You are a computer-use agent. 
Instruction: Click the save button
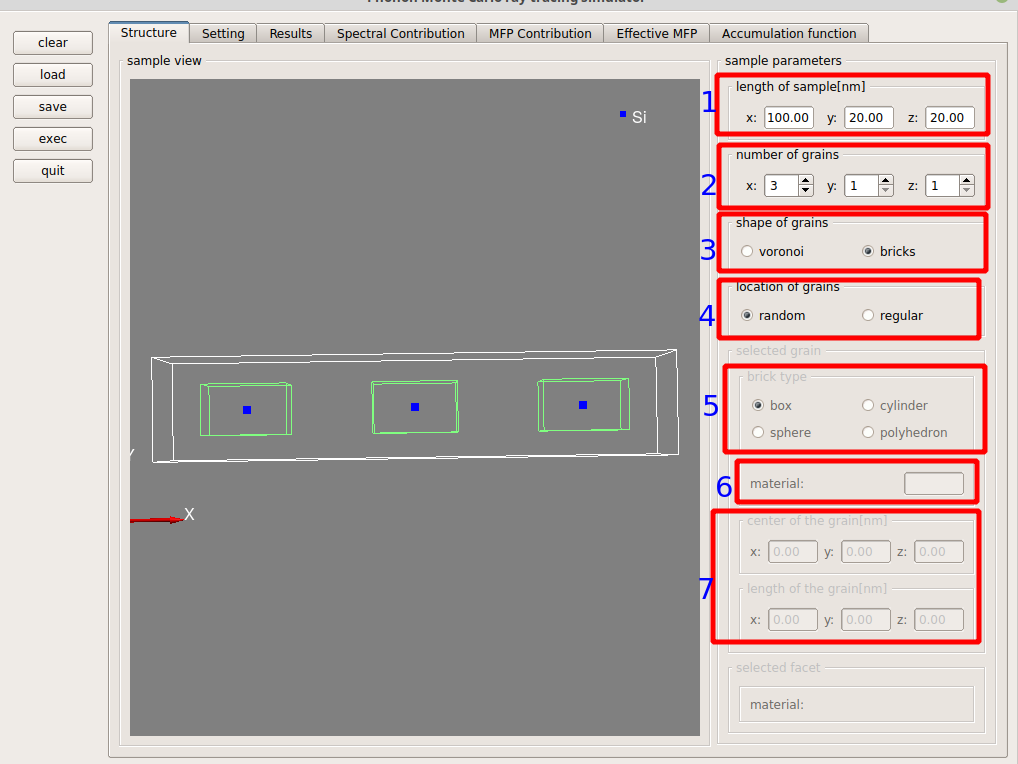pyautogui.click(x=53, y=106)
